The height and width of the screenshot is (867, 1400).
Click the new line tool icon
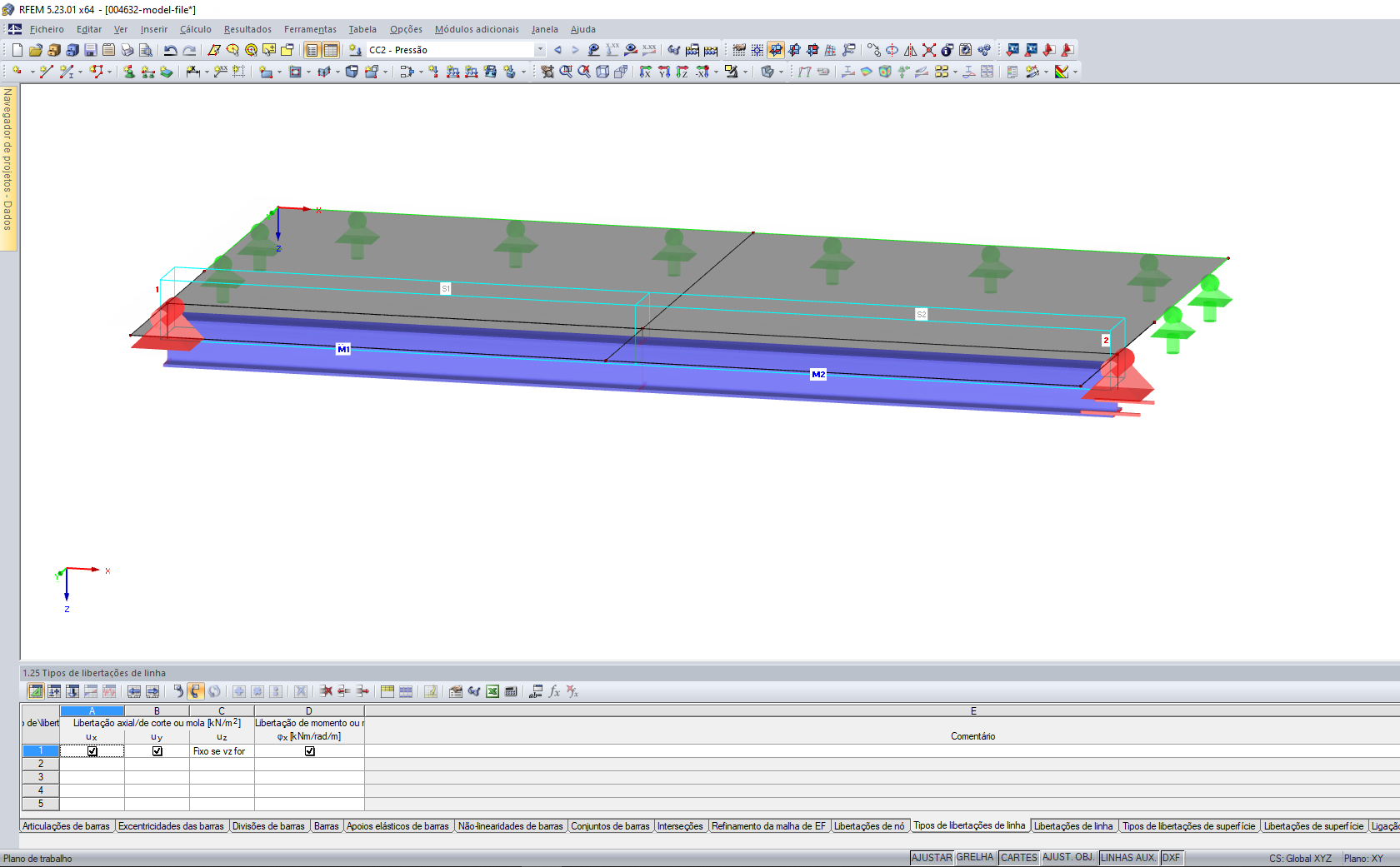46,72
